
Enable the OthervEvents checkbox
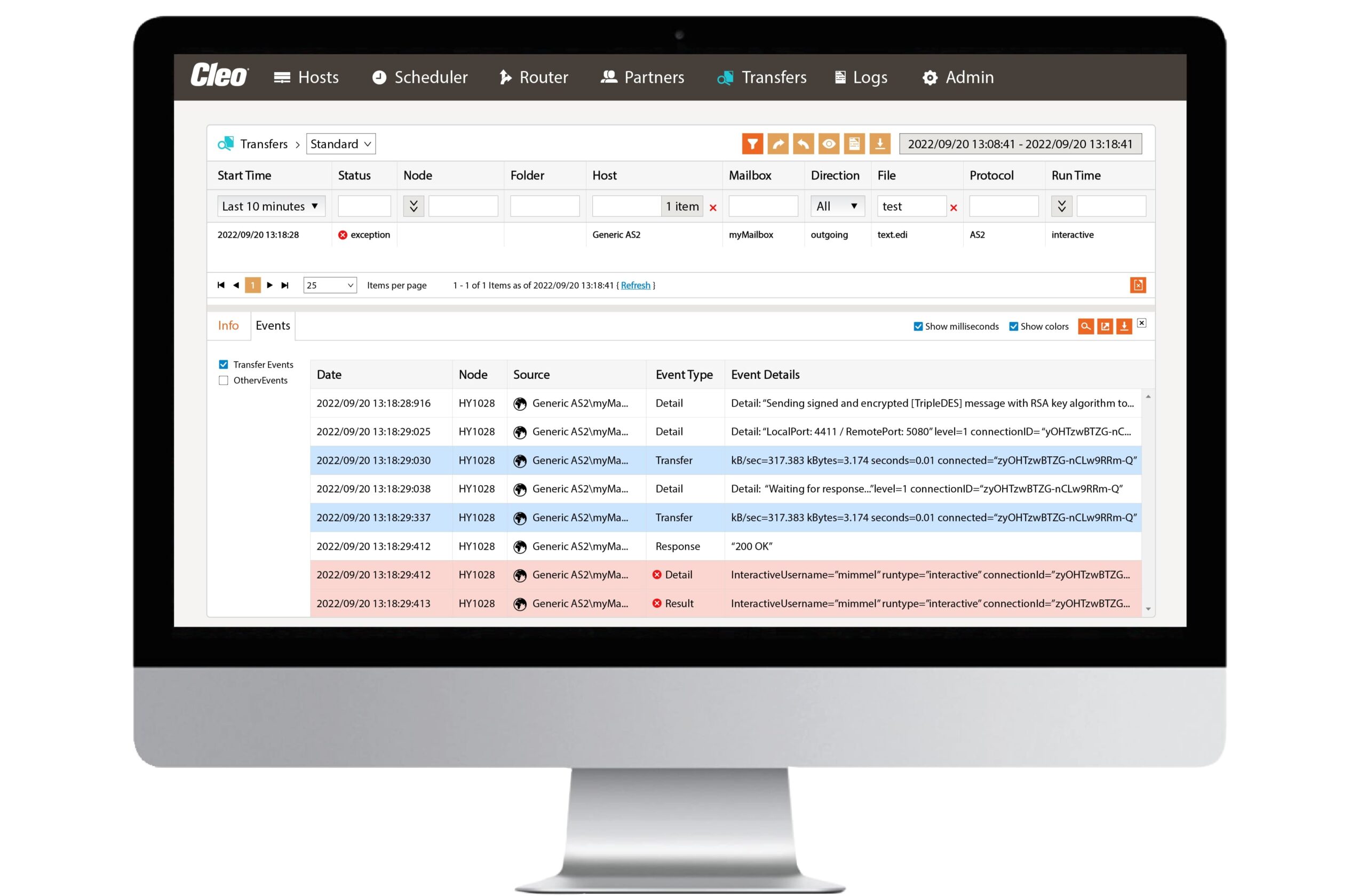[223, 380]
